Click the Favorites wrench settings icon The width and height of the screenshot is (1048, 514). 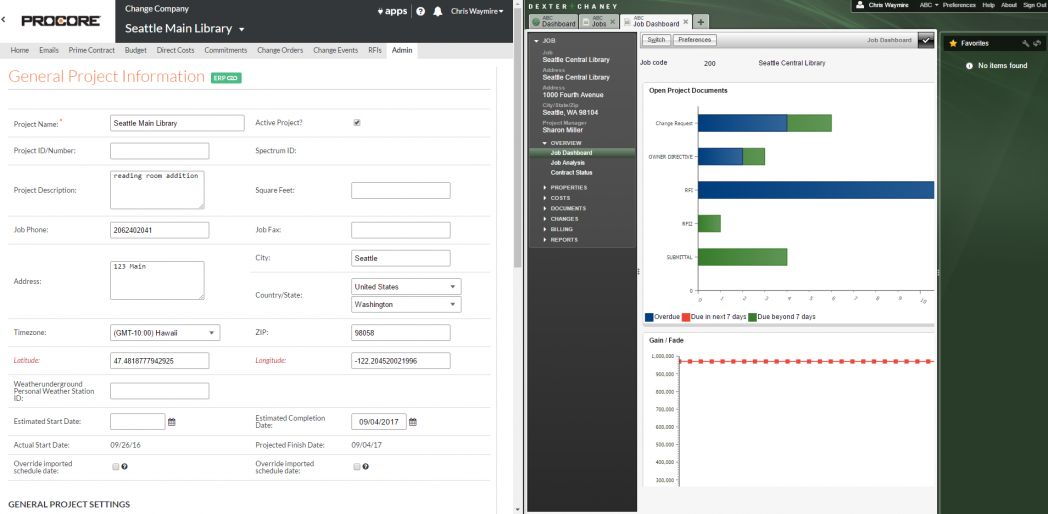click(1025, 44)
